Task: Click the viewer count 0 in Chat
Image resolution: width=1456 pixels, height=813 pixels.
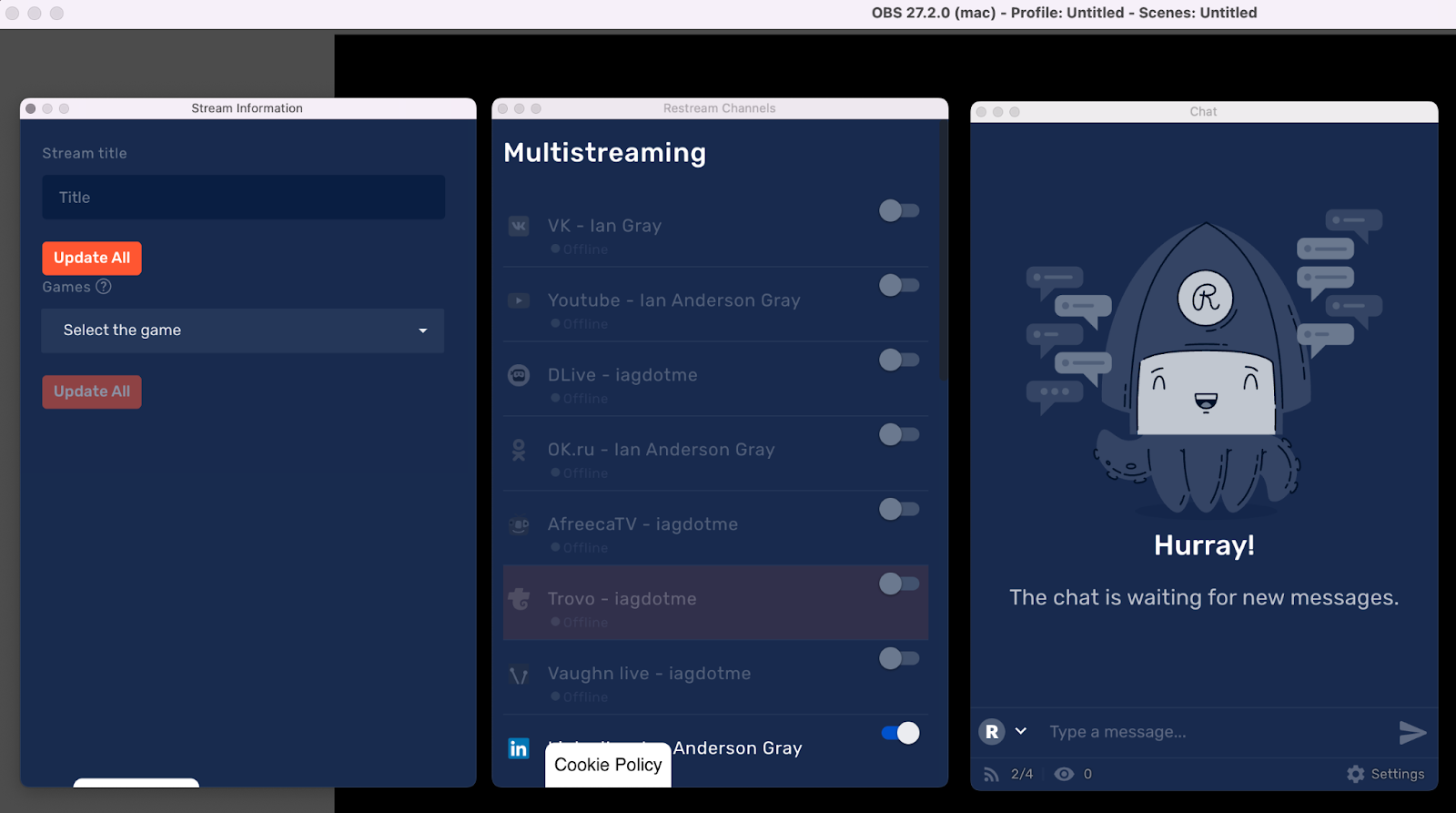Action: (x=1087, y=774)
